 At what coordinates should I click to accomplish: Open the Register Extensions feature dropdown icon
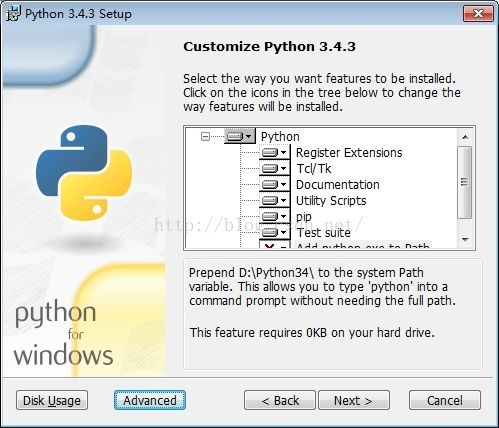(x=274, y=153)
